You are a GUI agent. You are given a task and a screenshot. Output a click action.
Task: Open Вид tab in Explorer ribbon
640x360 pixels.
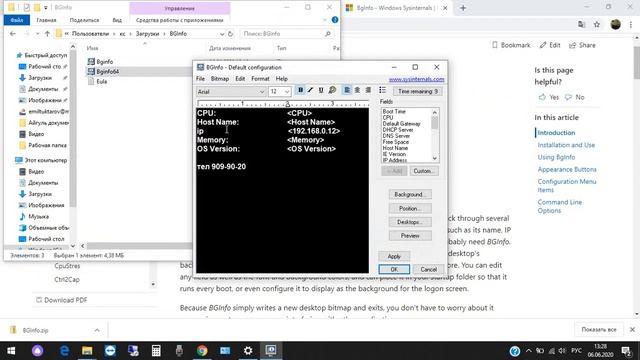(117, 20)
